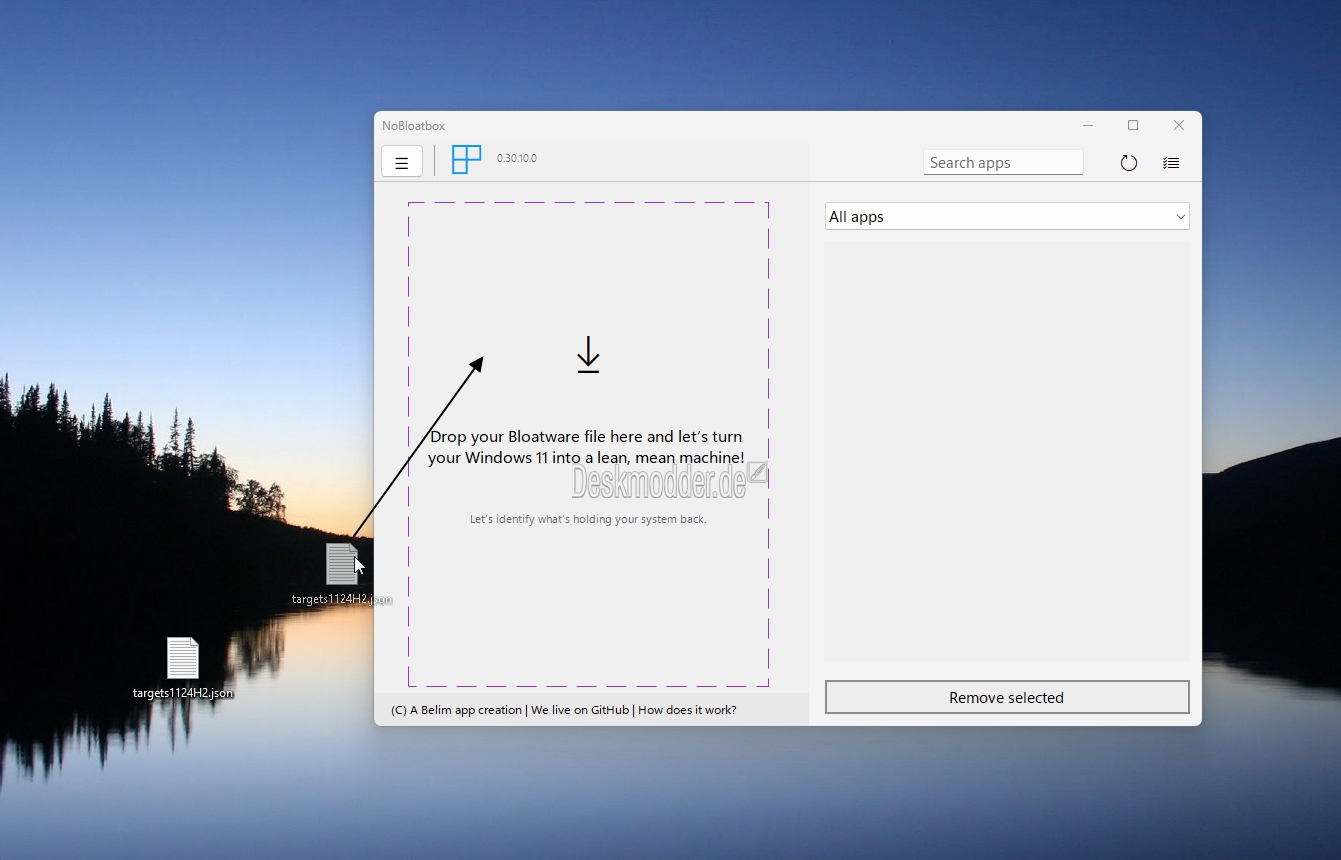The image size is (1341, 860).
Task: Maximize the NoBloatbox window
Action: (x=1133, y=125)
